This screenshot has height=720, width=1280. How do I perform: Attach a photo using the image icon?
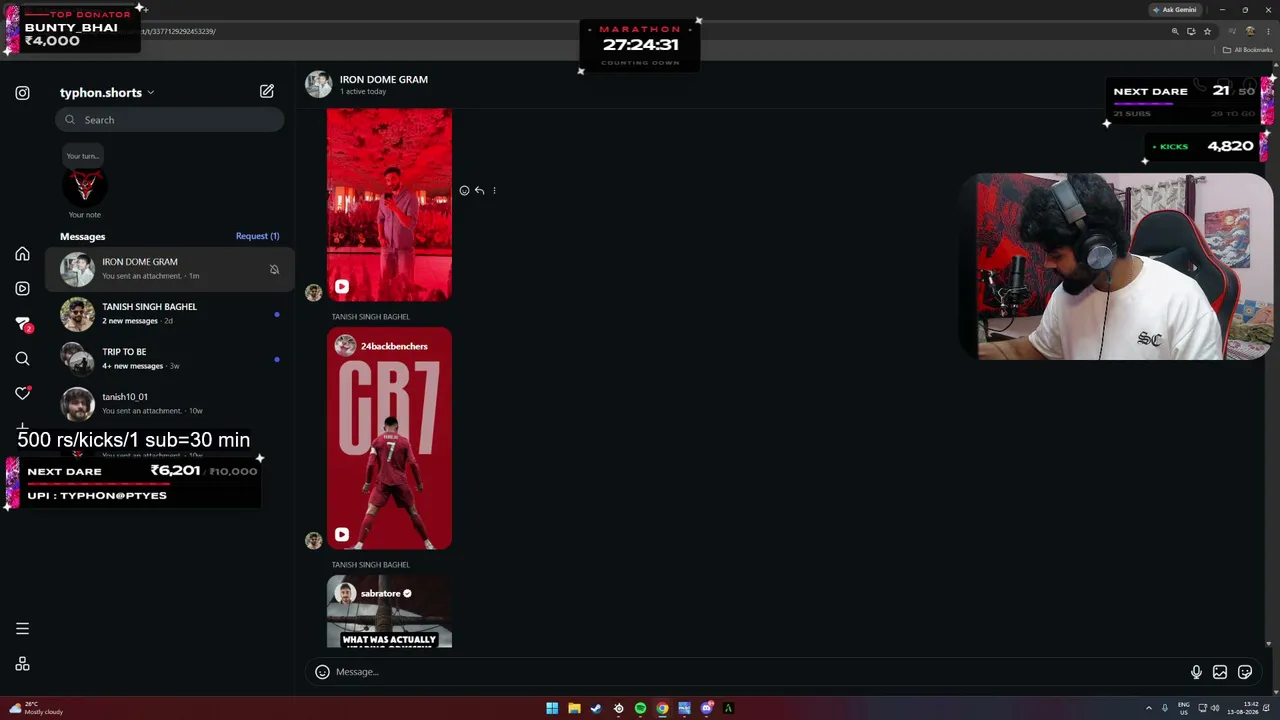tap(1220, 672)
